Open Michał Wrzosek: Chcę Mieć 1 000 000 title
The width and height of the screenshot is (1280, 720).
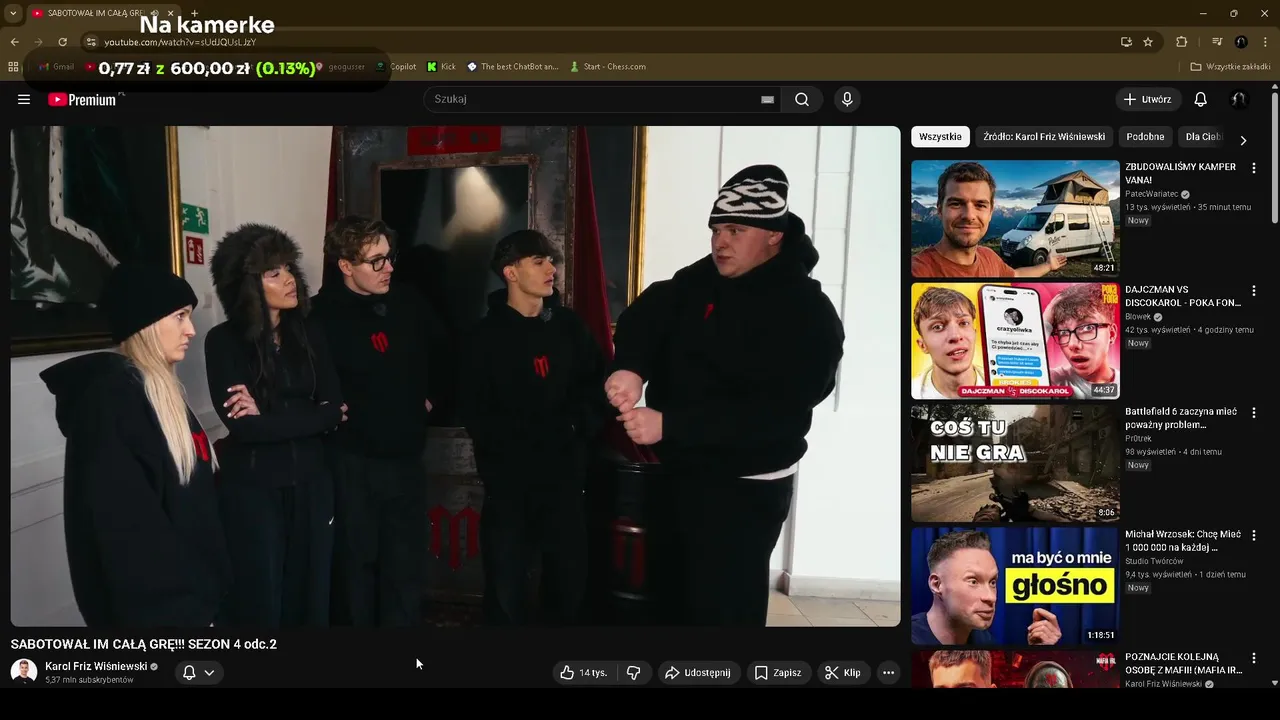[x=1182, y=541]
